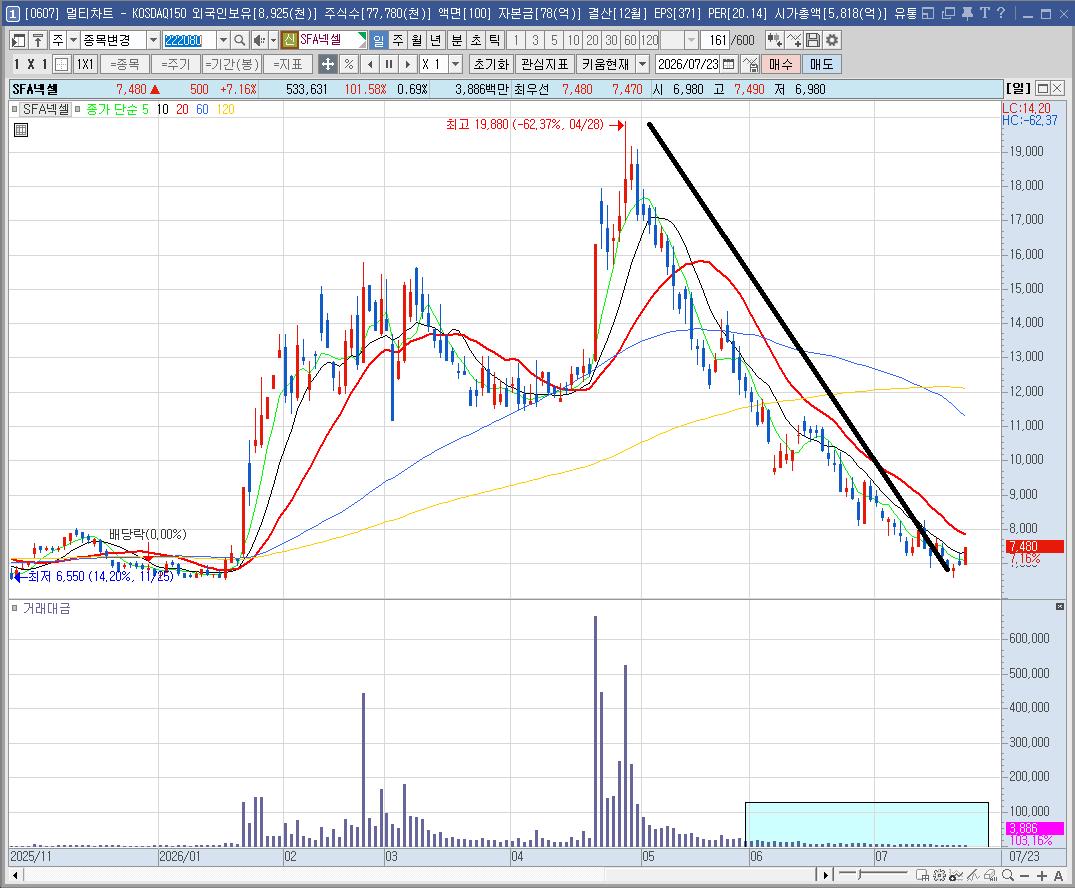Select the 월 monthly chart tab
Image resolution: width=1075 pixels, height=888 pixels.
click(x=417, y=40)
